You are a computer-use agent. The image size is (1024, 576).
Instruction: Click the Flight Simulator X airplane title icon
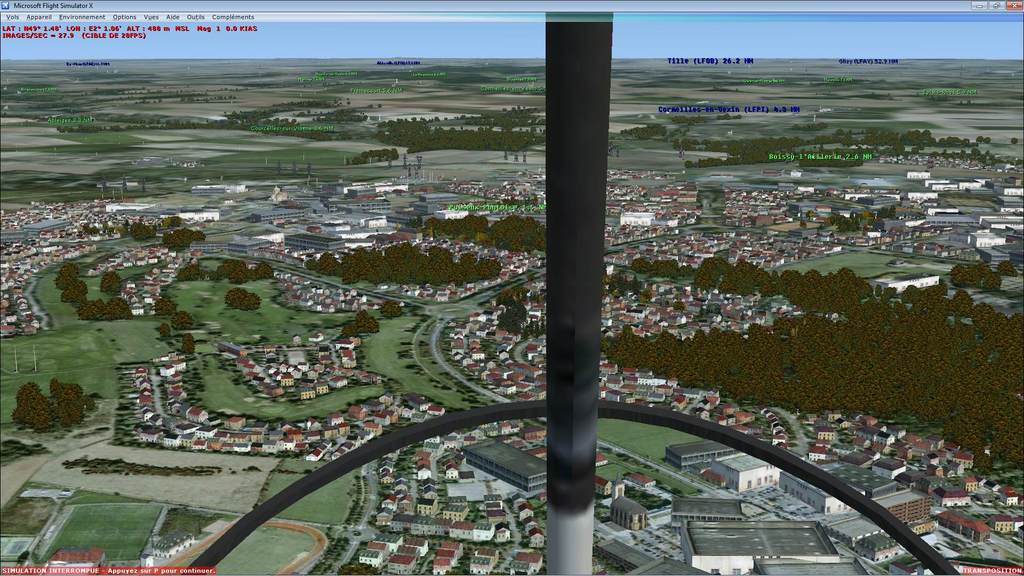coord(7,6)
